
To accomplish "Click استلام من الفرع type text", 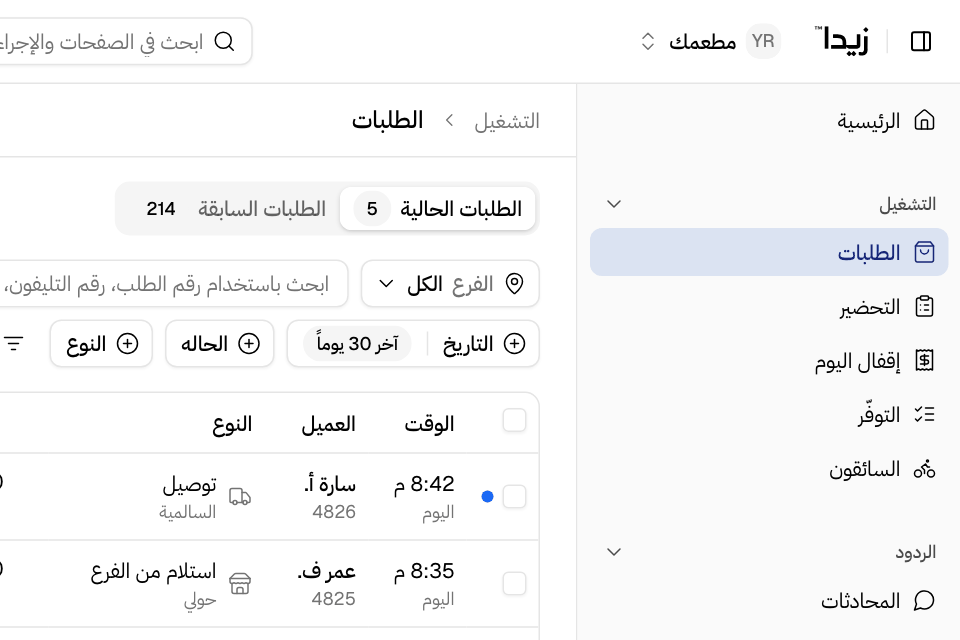I will [x=154, y=571].
